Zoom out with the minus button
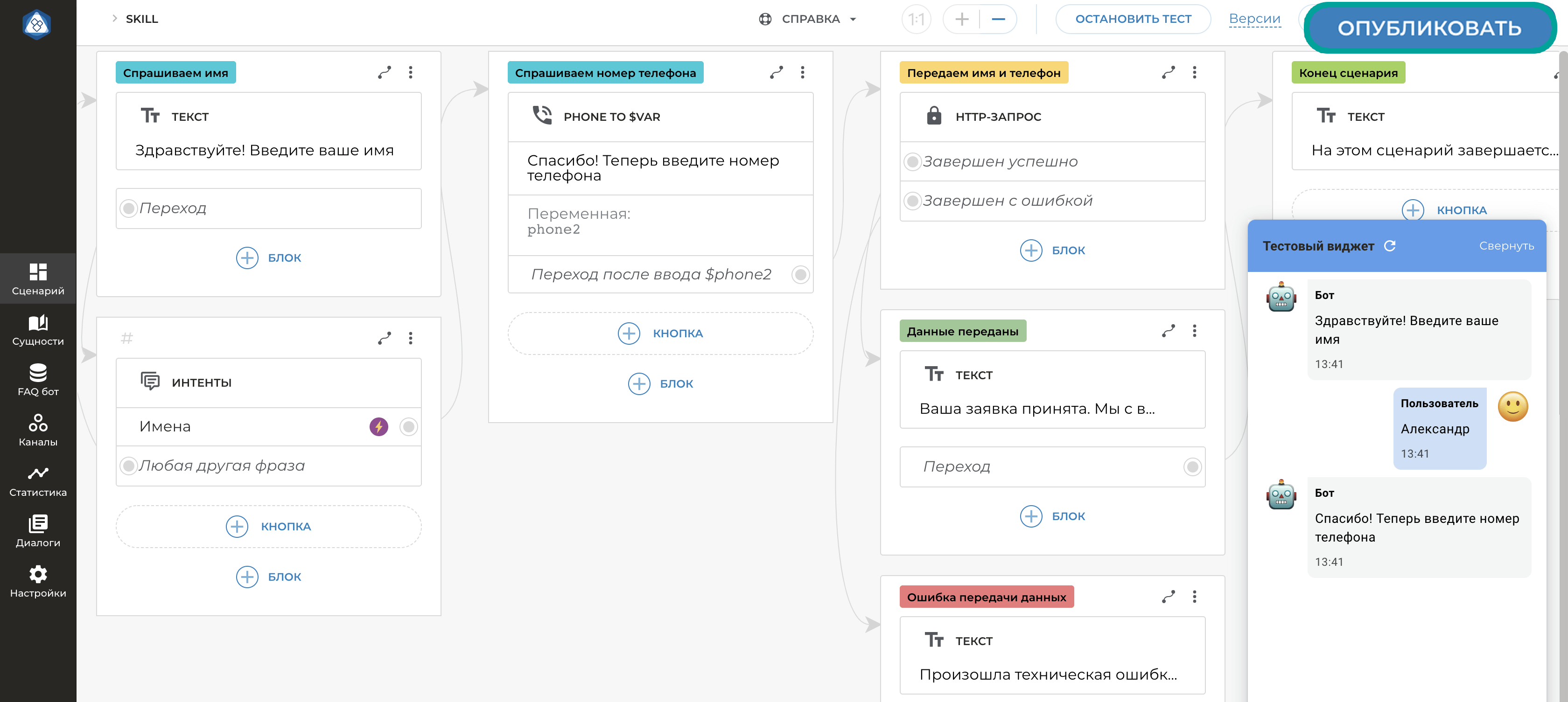The height and width of the screenshot is (702, 1568). [x=998, y=19]
